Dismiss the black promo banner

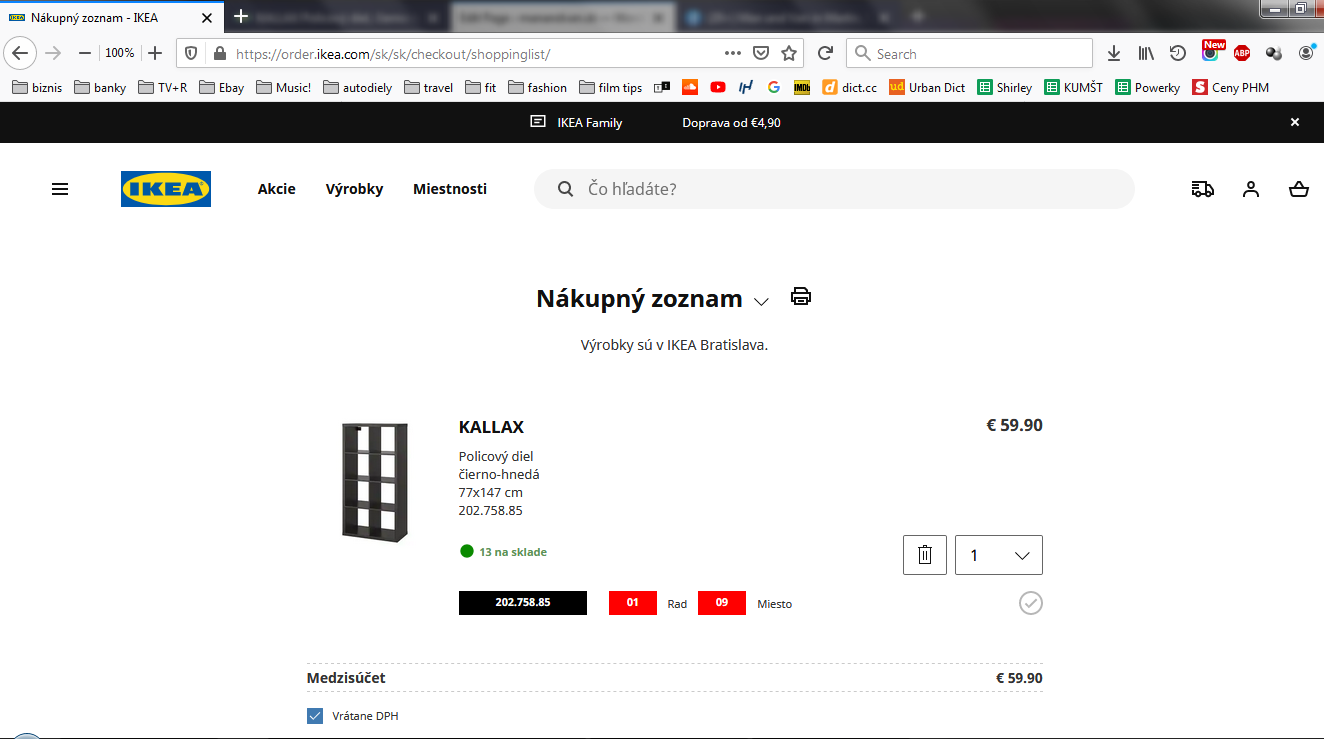click(x=1295, y=122)
